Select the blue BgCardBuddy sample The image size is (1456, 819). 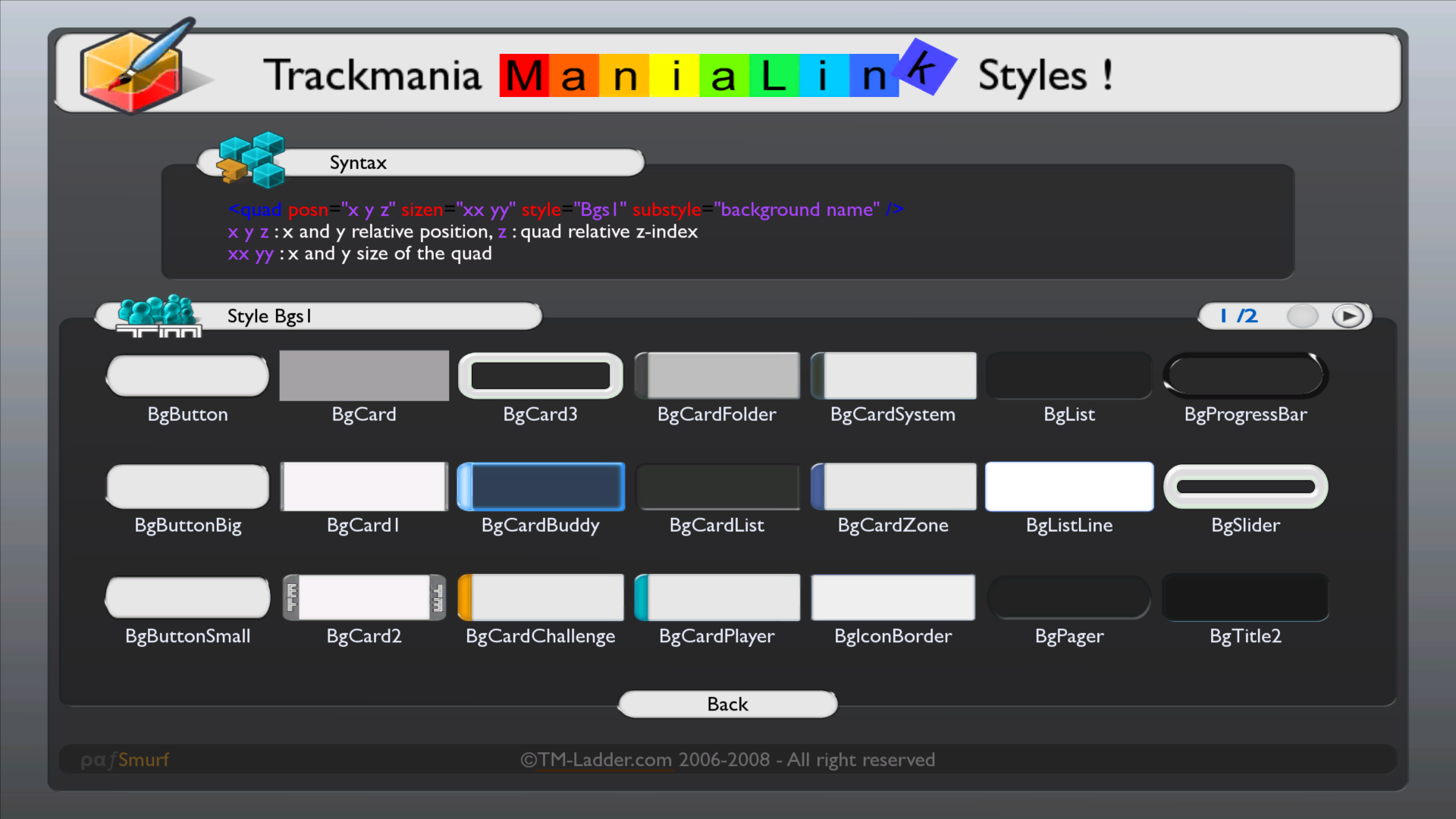(541, 486)
